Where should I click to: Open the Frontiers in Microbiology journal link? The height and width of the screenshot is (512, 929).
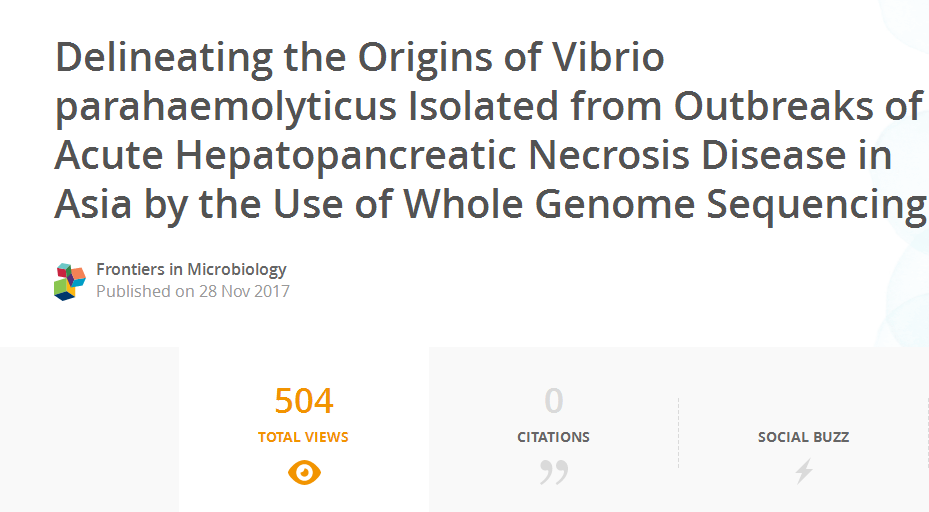[191, 269]
